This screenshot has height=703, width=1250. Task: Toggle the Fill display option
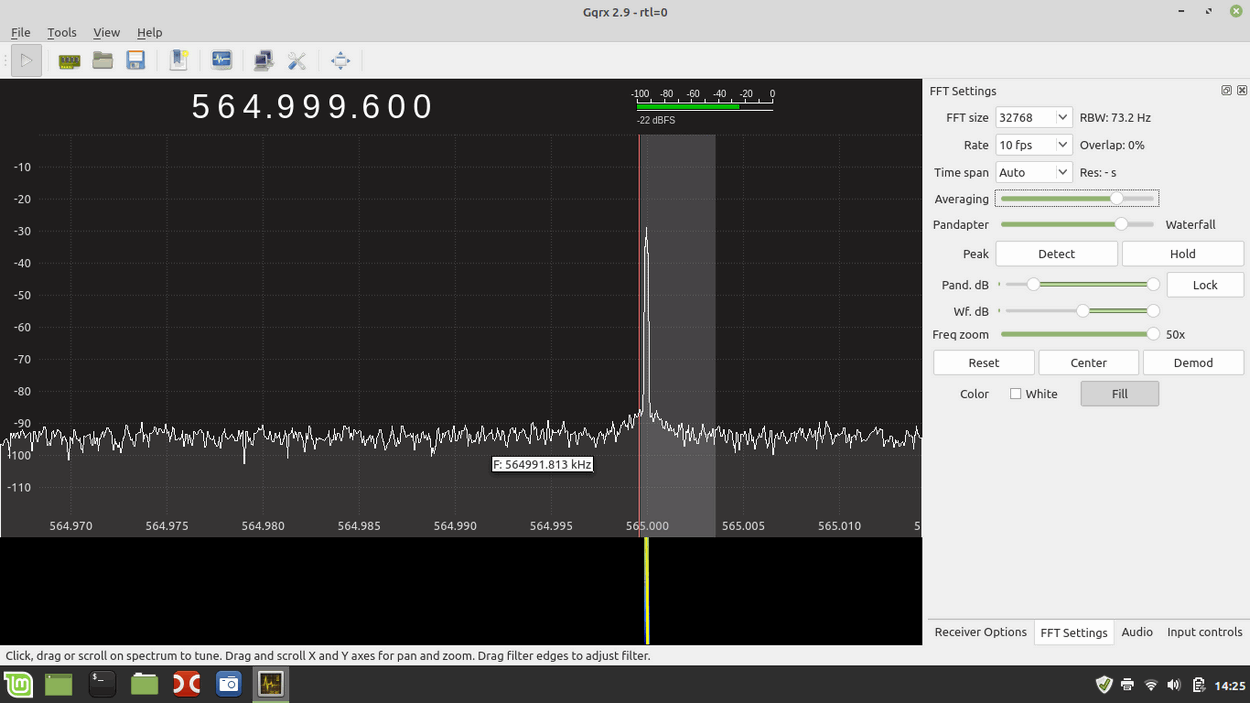pos(1119,393)
